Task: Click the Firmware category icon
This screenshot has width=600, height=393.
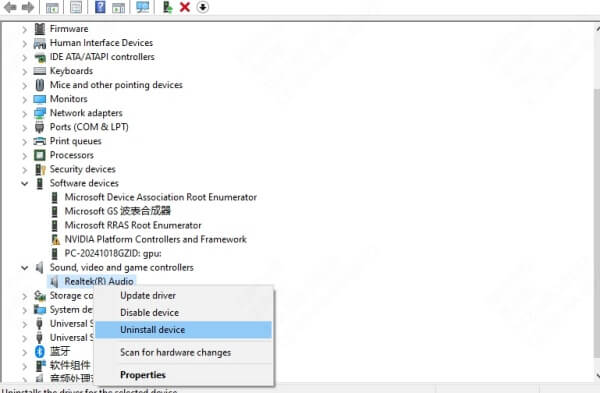Action: point(40,29)
